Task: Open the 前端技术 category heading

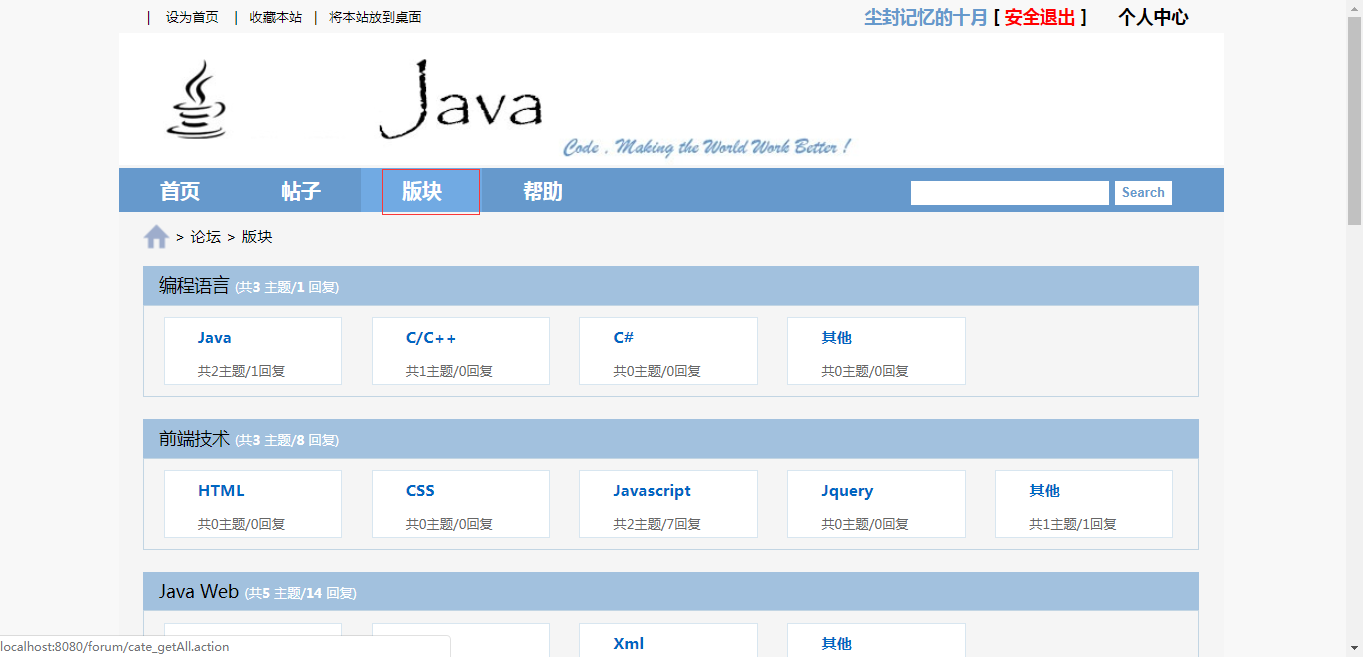Action: pyautogui.click(x=194, y=439)
